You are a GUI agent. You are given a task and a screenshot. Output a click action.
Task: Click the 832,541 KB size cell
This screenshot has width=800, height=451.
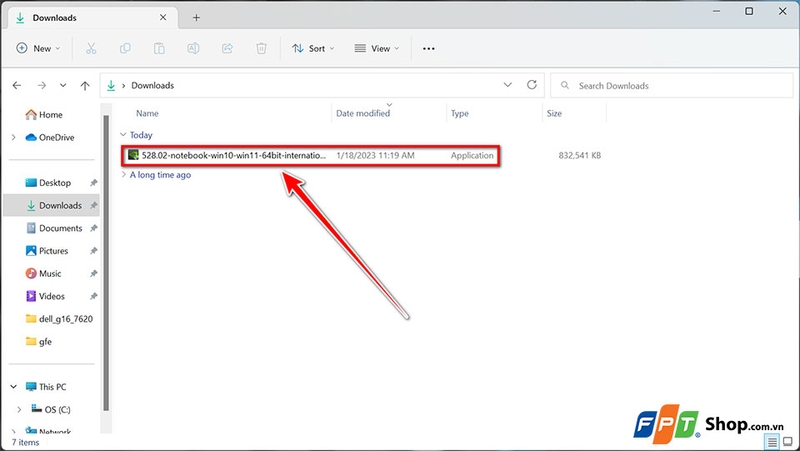click(580, 155)
